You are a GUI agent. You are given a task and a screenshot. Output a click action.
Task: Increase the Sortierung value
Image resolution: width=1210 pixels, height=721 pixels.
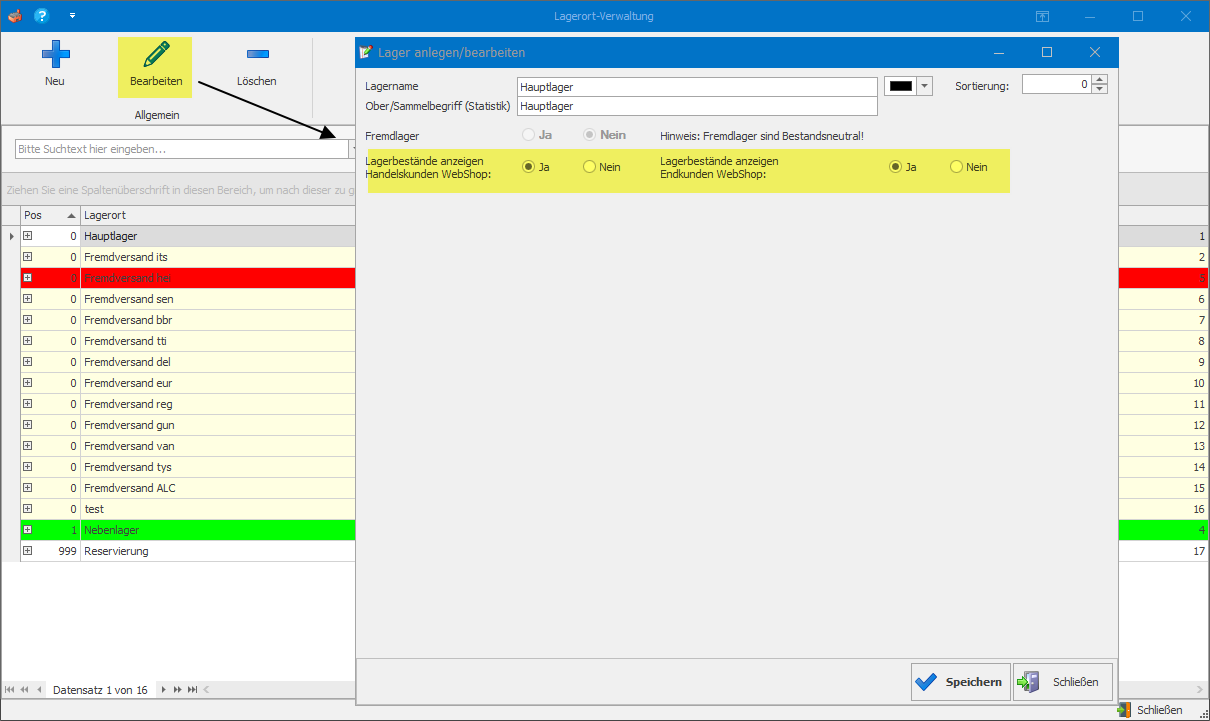coord(1100,80)
